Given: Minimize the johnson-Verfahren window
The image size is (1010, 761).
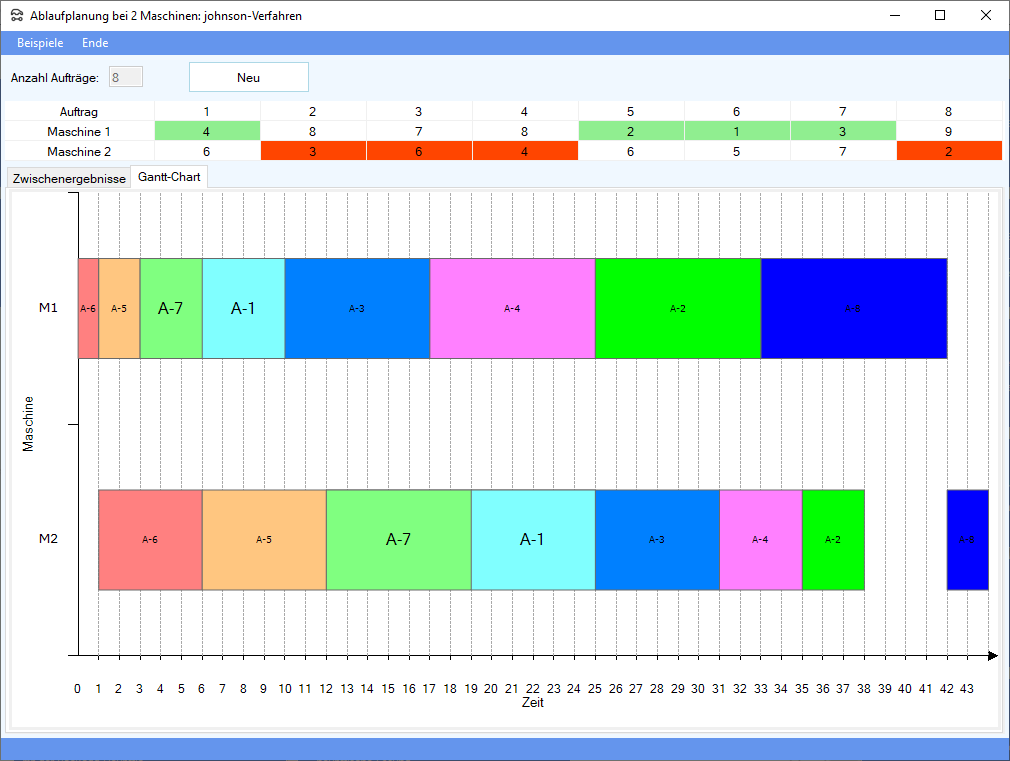Looking at the screenshot, I should pos(894,15).
